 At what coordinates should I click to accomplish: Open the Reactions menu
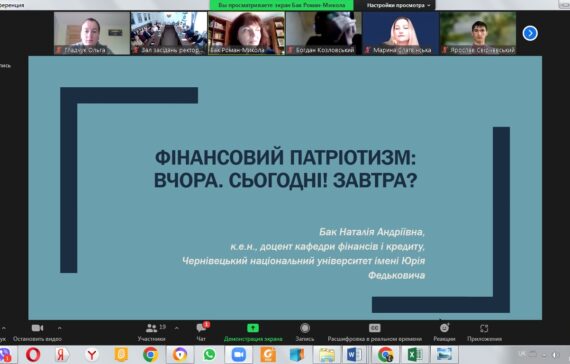pyautogui.click(x=444, y=332)
